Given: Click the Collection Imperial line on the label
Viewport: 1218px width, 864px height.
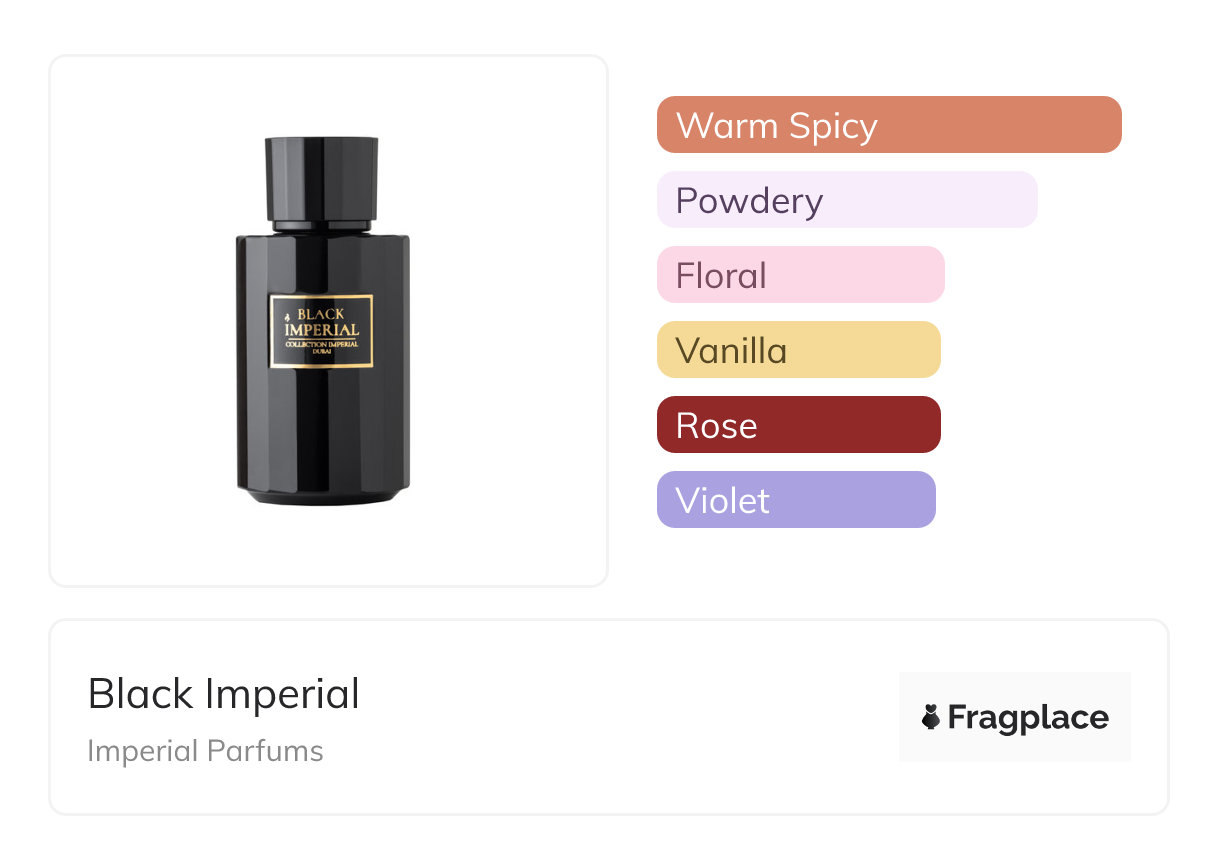Looking at the screenshot, I should [x=322, y=345].
